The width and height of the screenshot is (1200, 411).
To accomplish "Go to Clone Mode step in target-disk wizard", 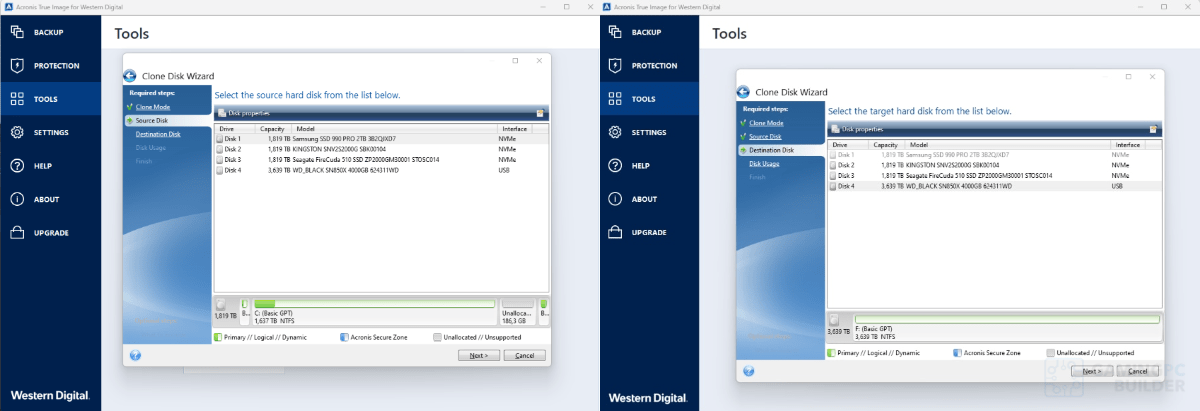I will [x=766, y=122].
